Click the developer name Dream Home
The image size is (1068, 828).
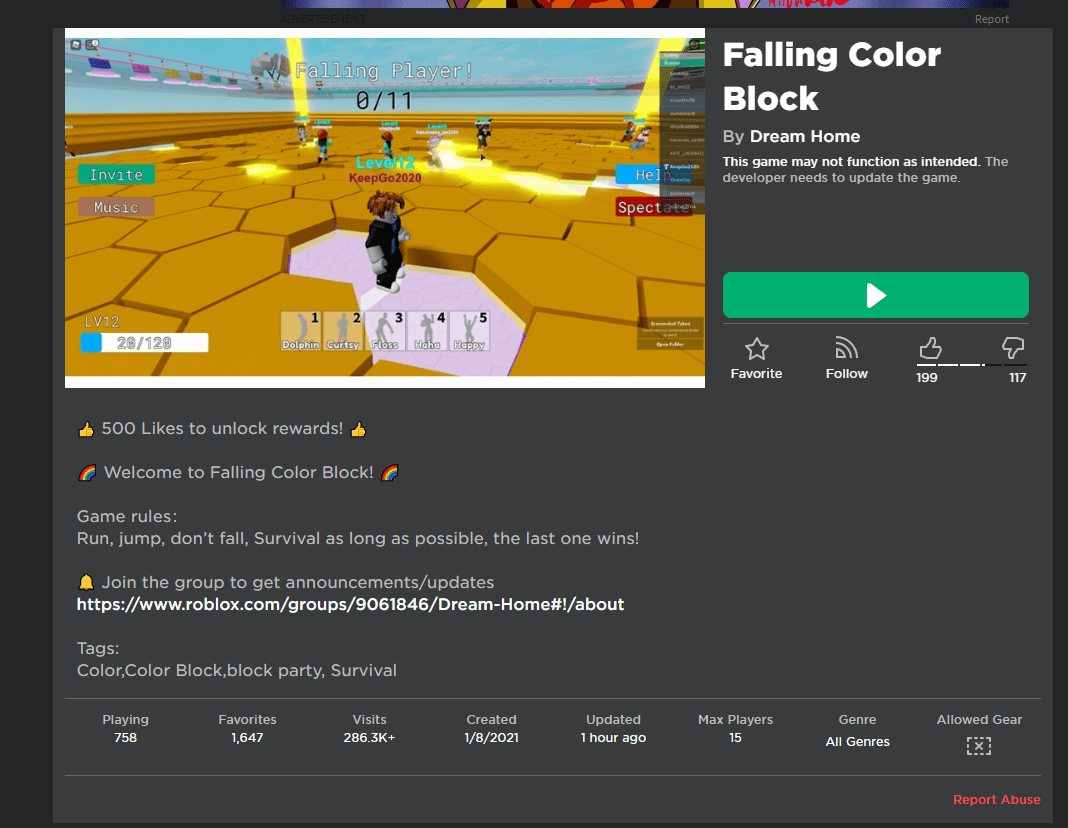(805, 136)
